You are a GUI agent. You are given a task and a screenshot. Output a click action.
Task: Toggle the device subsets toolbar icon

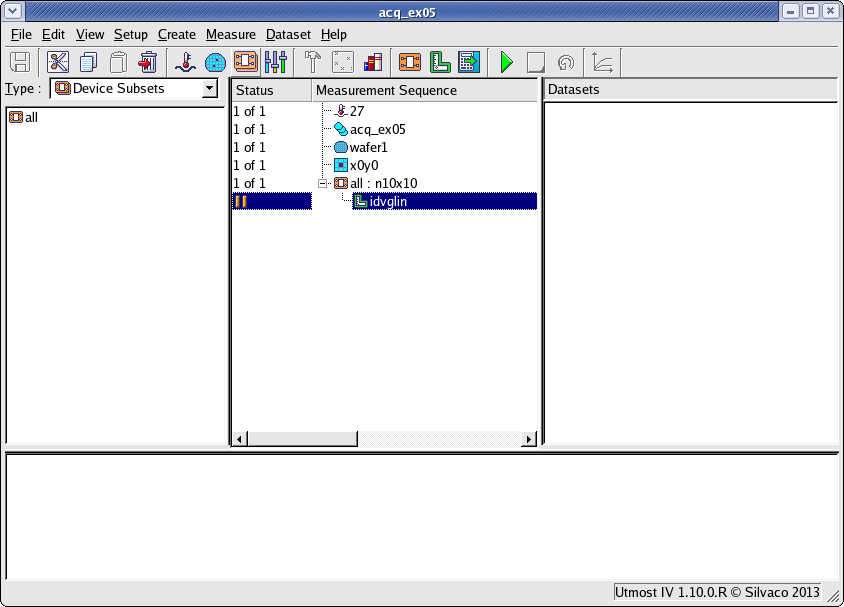coord(246,61)
